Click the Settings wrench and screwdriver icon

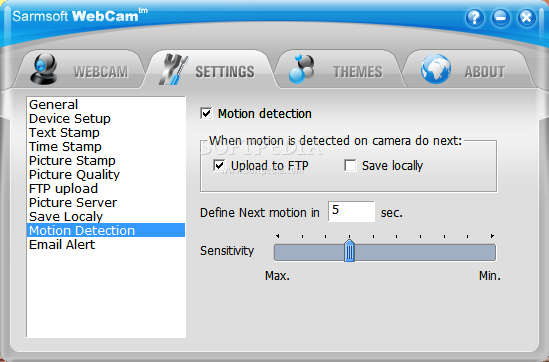tap(173, 69)
